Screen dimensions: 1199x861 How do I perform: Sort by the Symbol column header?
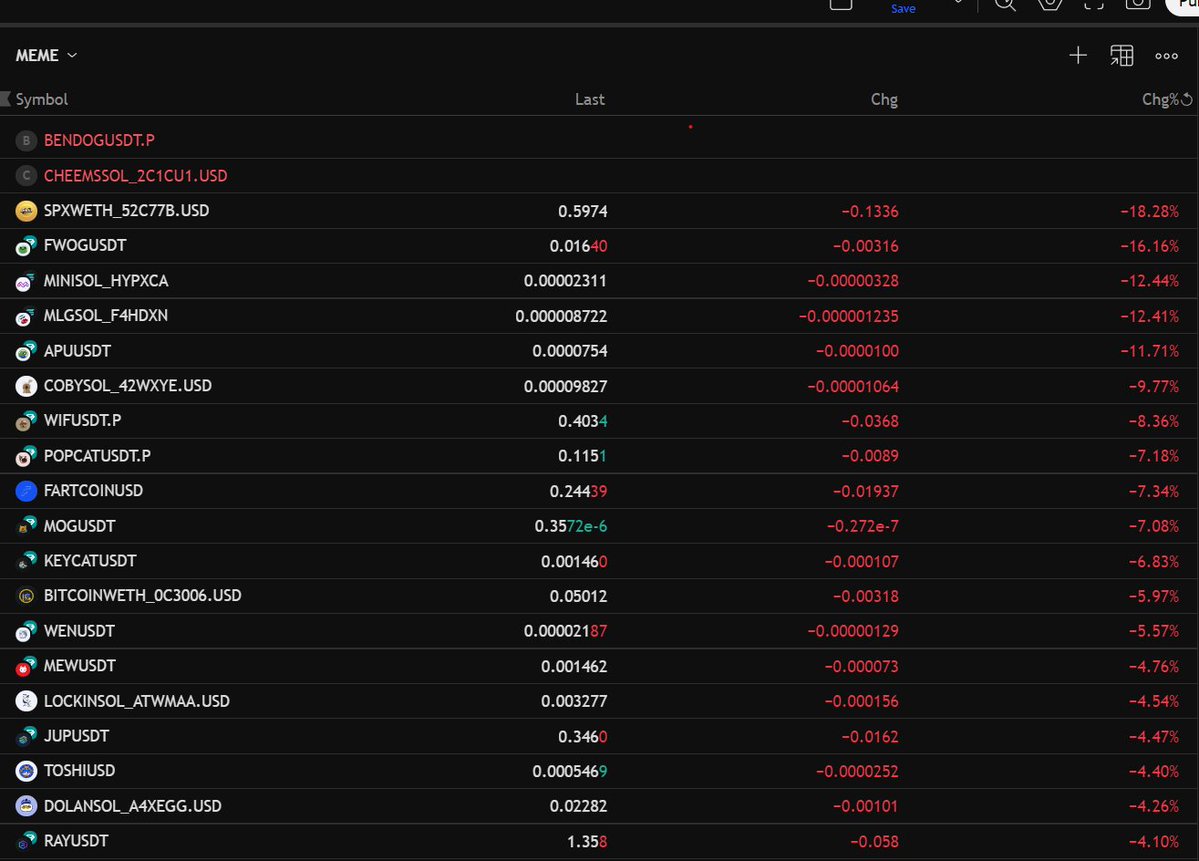(x=42, y=100)
